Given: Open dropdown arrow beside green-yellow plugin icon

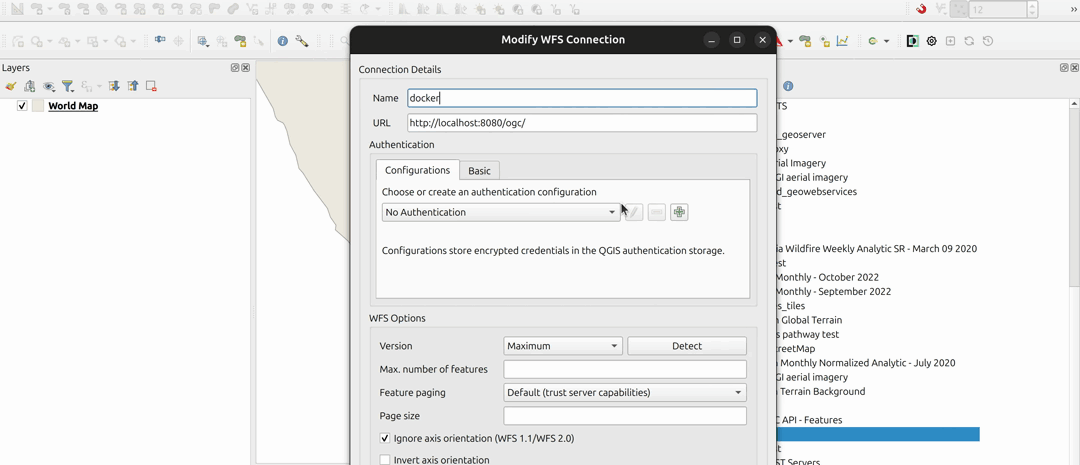Looking at the screenshot, I should click(x=886, y=41).
